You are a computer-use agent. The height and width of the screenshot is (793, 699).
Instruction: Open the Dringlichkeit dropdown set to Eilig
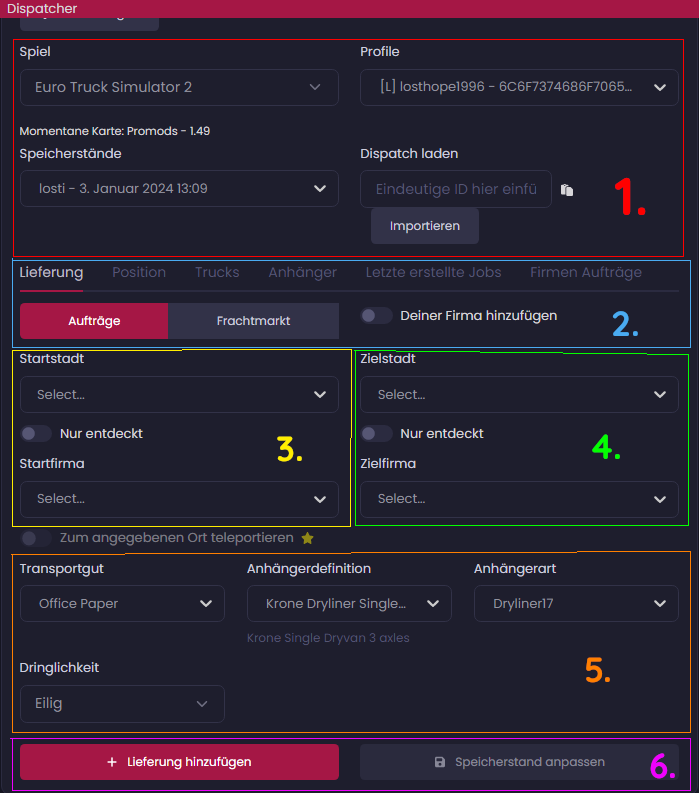[122, 704]
